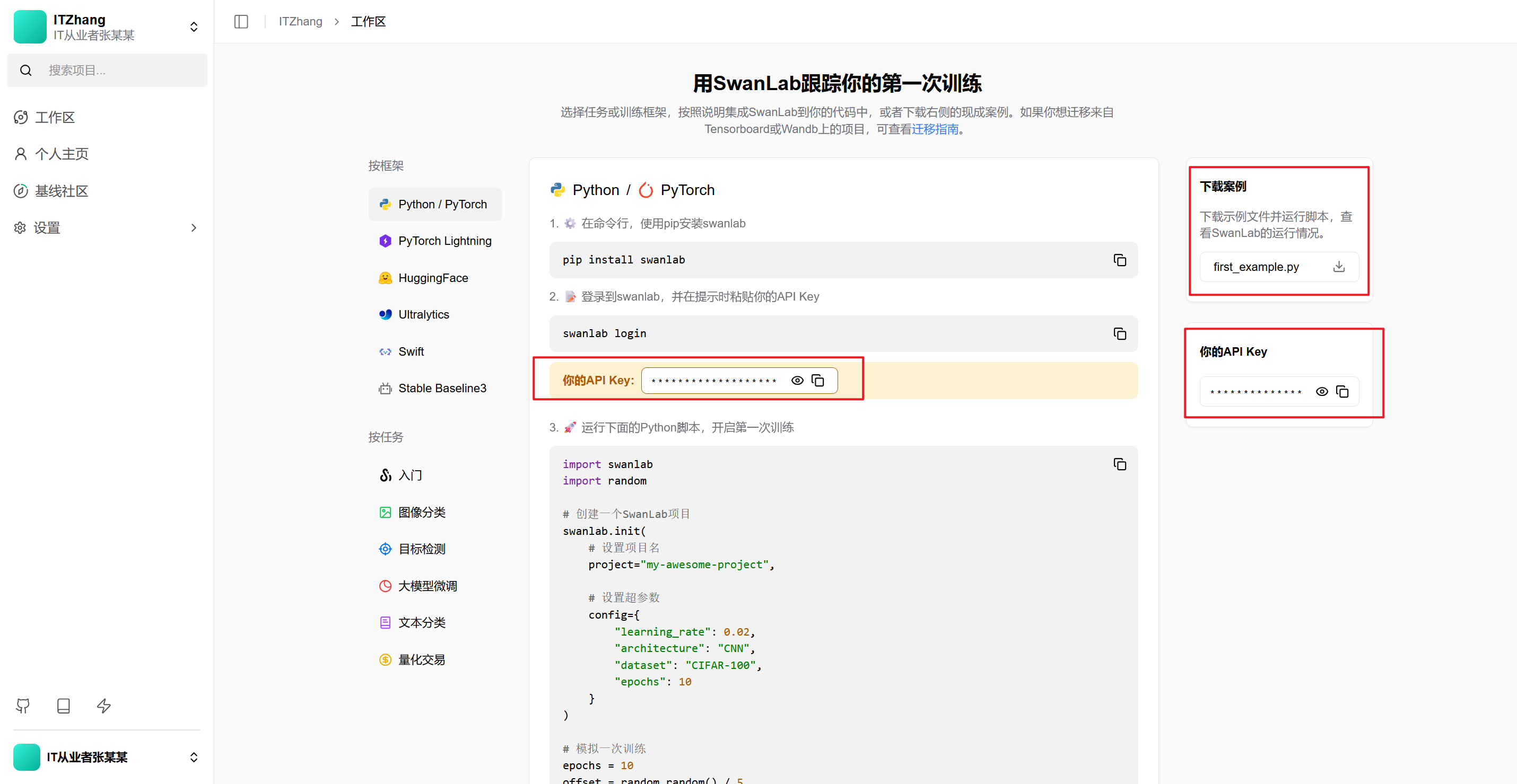Copy the Python example script code
Image resolution: width=1517 pixels, height=784 pixels.
1120,464
